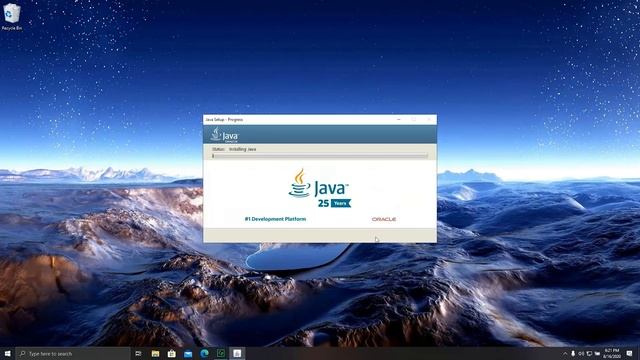Open the Action Center notifications icon
The width and height of the screenshot is (640, 360).
[x=629, y=353]
